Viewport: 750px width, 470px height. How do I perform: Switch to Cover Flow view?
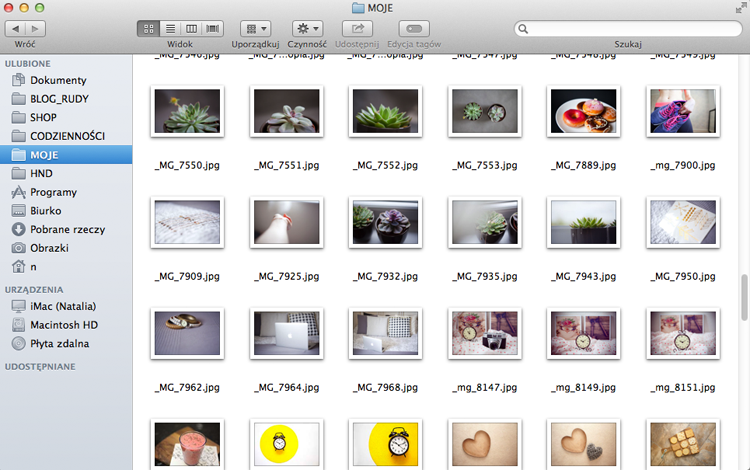[x=213, y=29]
